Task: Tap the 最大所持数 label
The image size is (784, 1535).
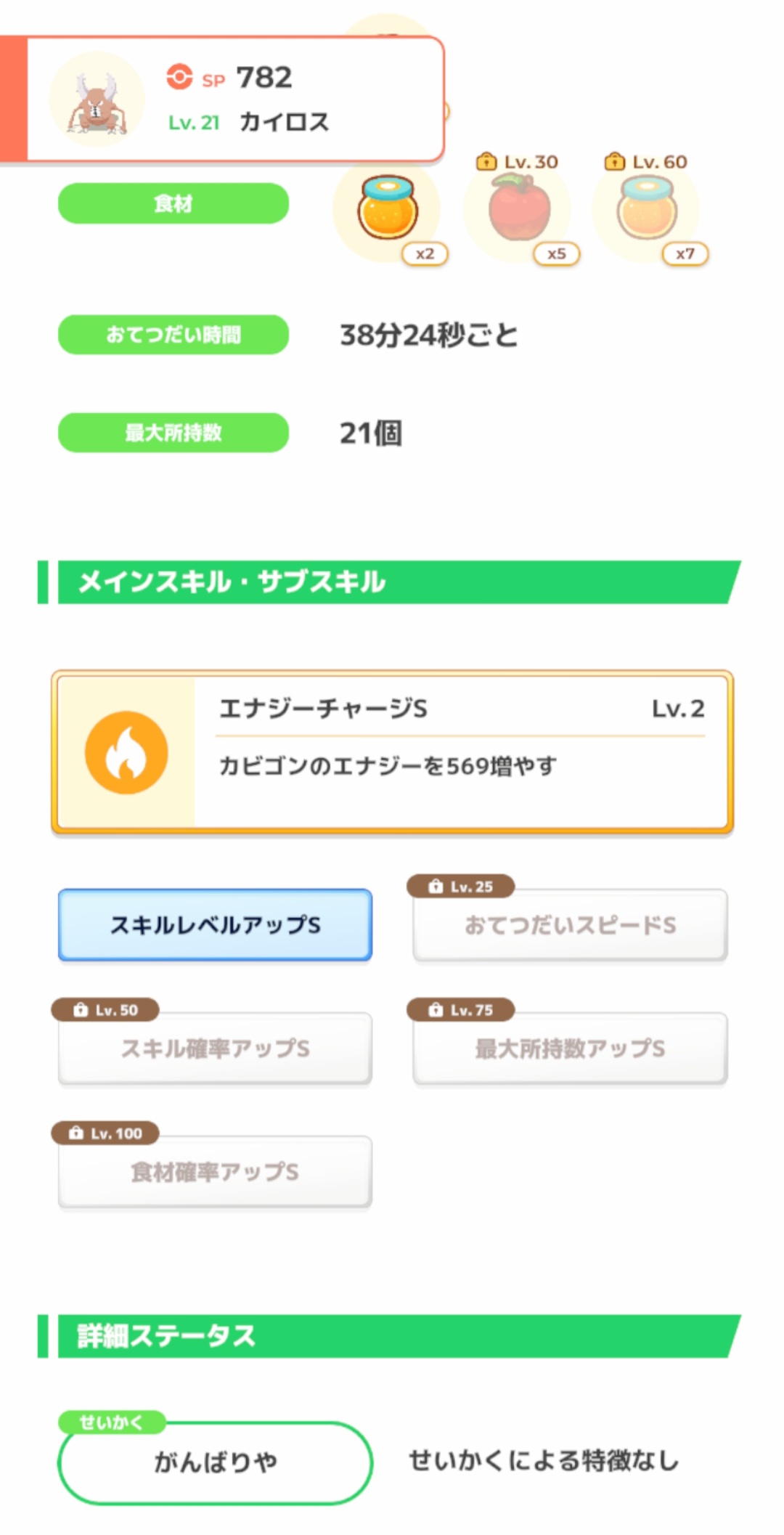Action: (173, 433)
